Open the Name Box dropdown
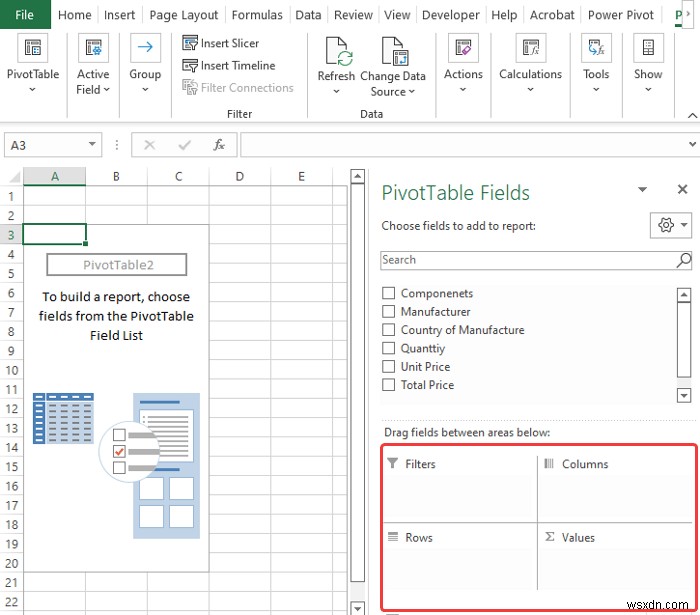 pos(92,144)
